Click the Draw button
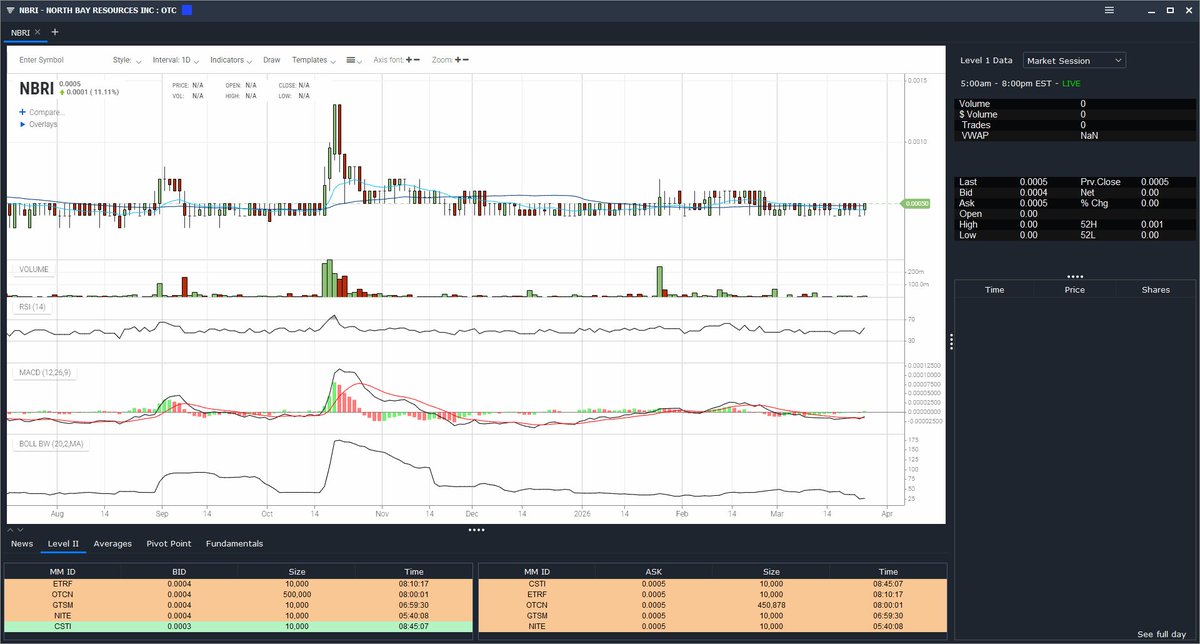The image size is (1200, 644). tap(272, 60)
